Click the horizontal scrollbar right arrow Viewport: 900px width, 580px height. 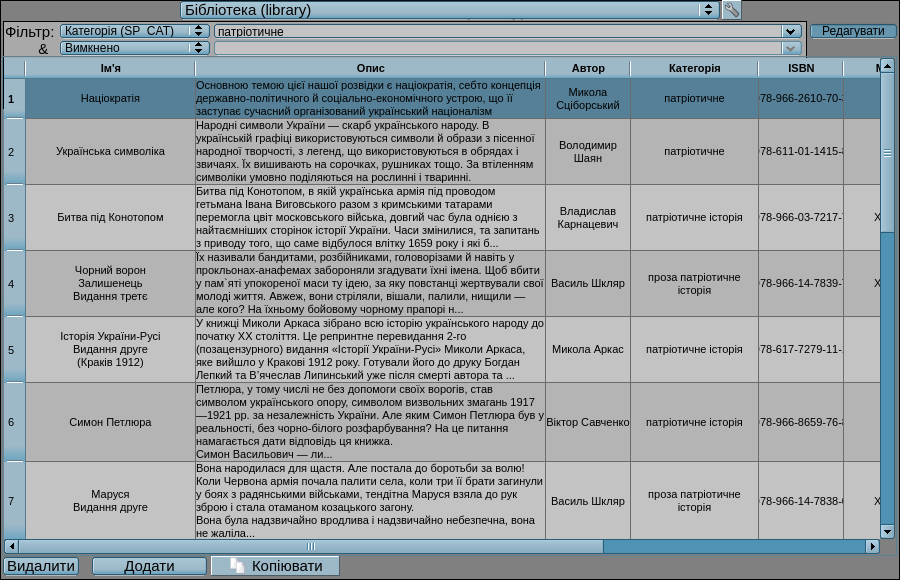pos(872,546)
